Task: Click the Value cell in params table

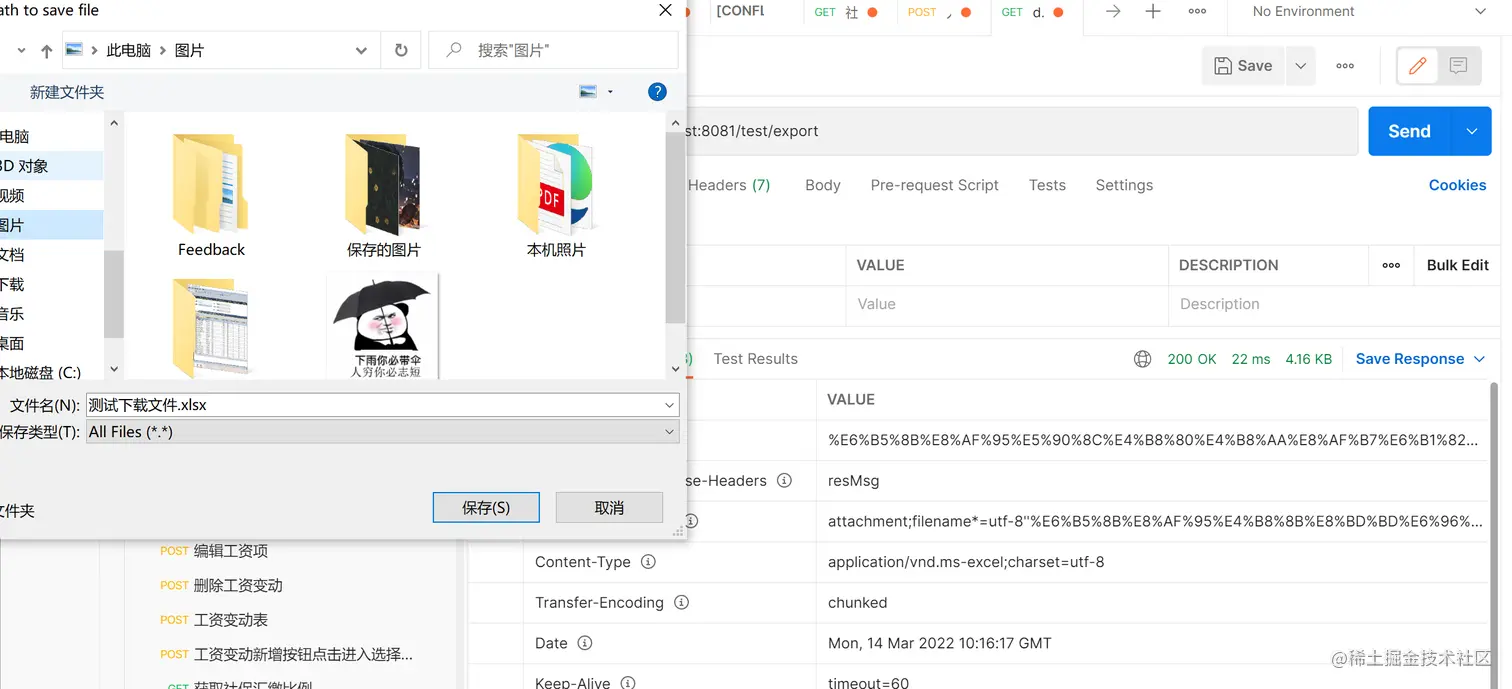Action: [x=1007, y=304]
